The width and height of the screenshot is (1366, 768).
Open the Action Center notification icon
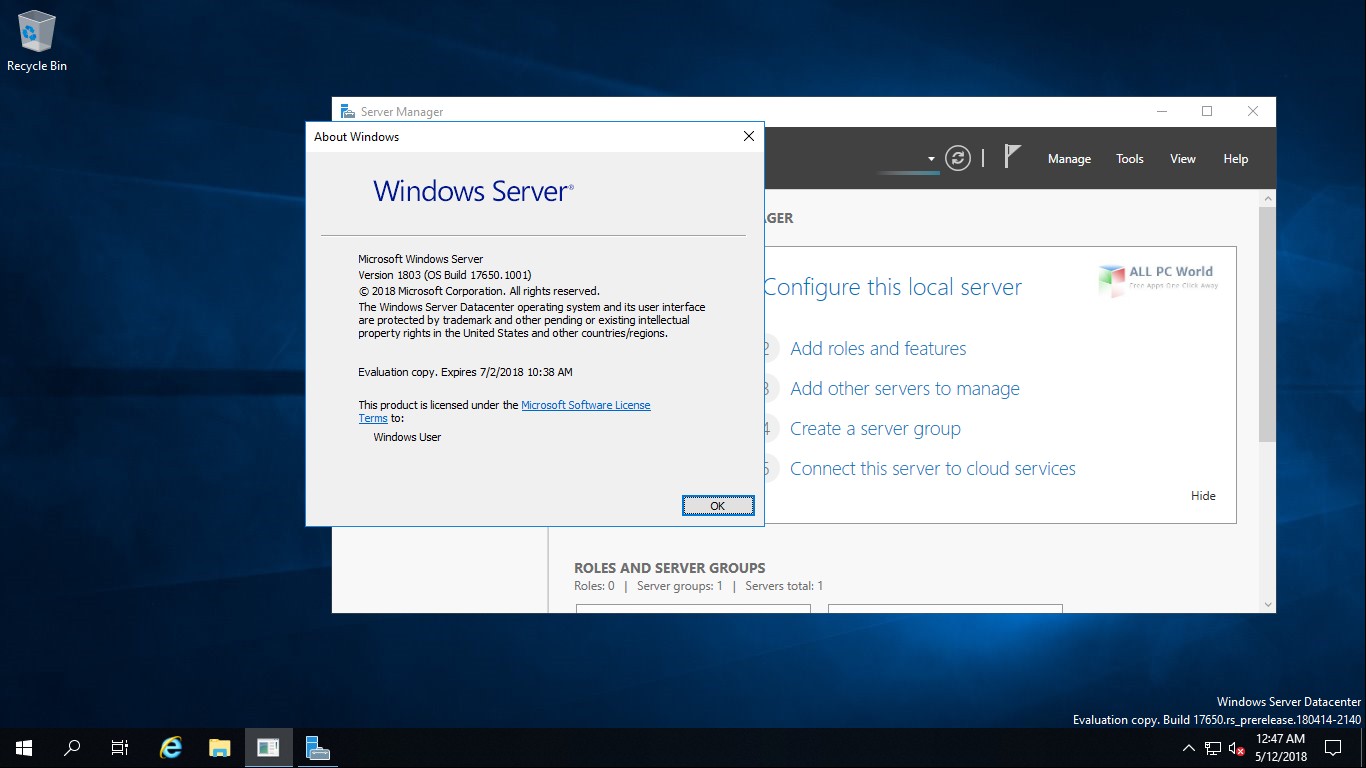(1333, 748)
